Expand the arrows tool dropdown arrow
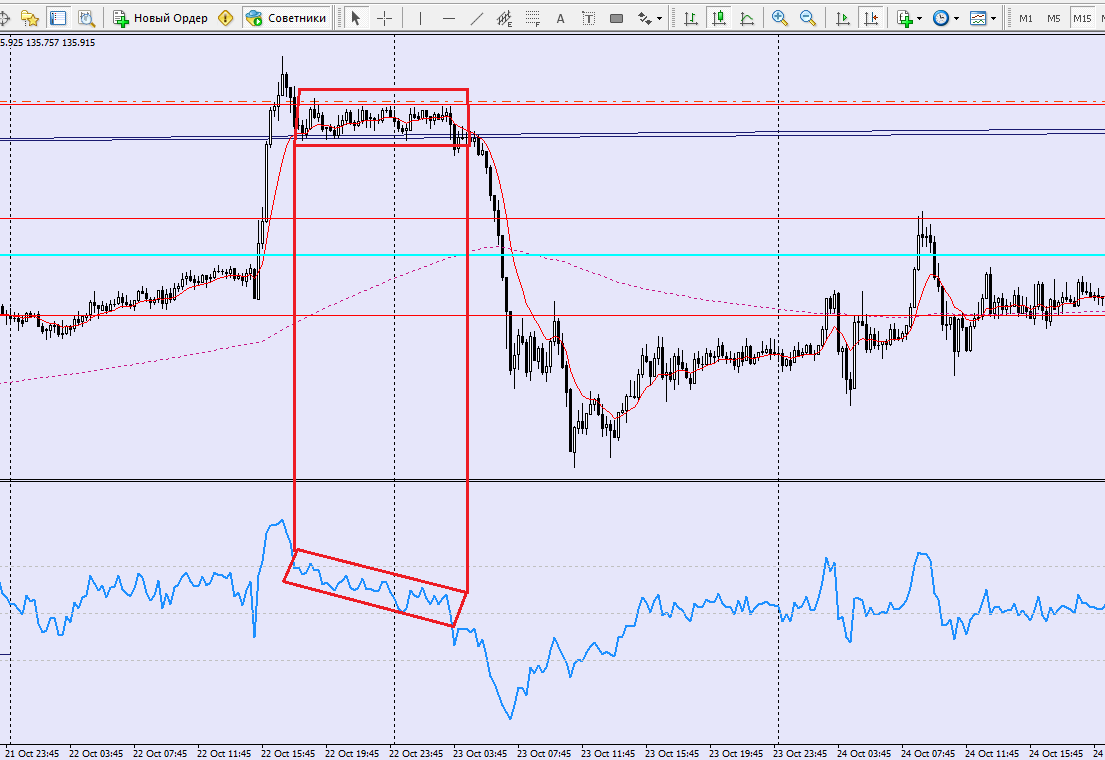Screen dimensions: 1105x760 point(659,19)
